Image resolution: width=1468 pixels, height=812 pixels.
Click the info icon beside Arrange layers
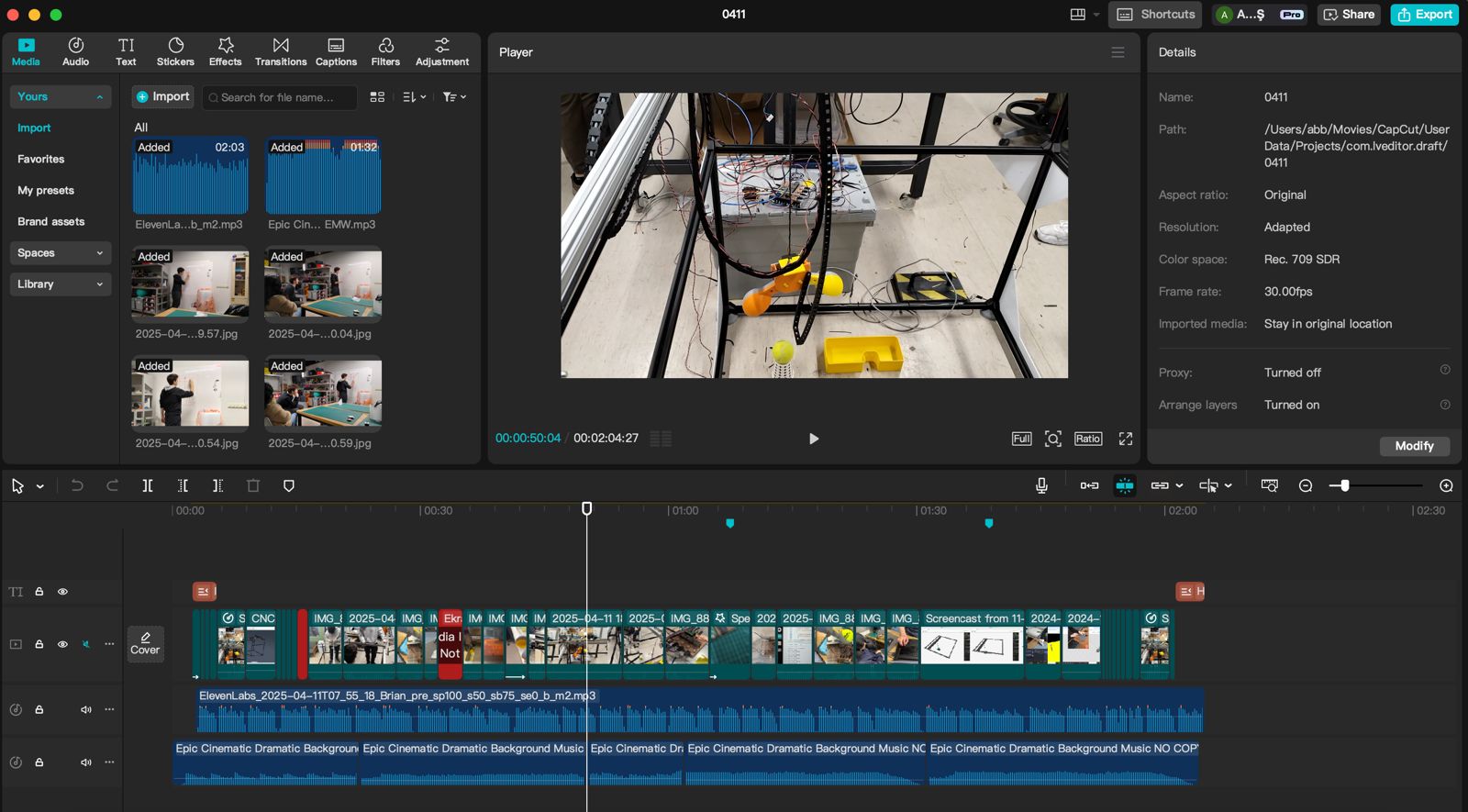[1445, 405]
